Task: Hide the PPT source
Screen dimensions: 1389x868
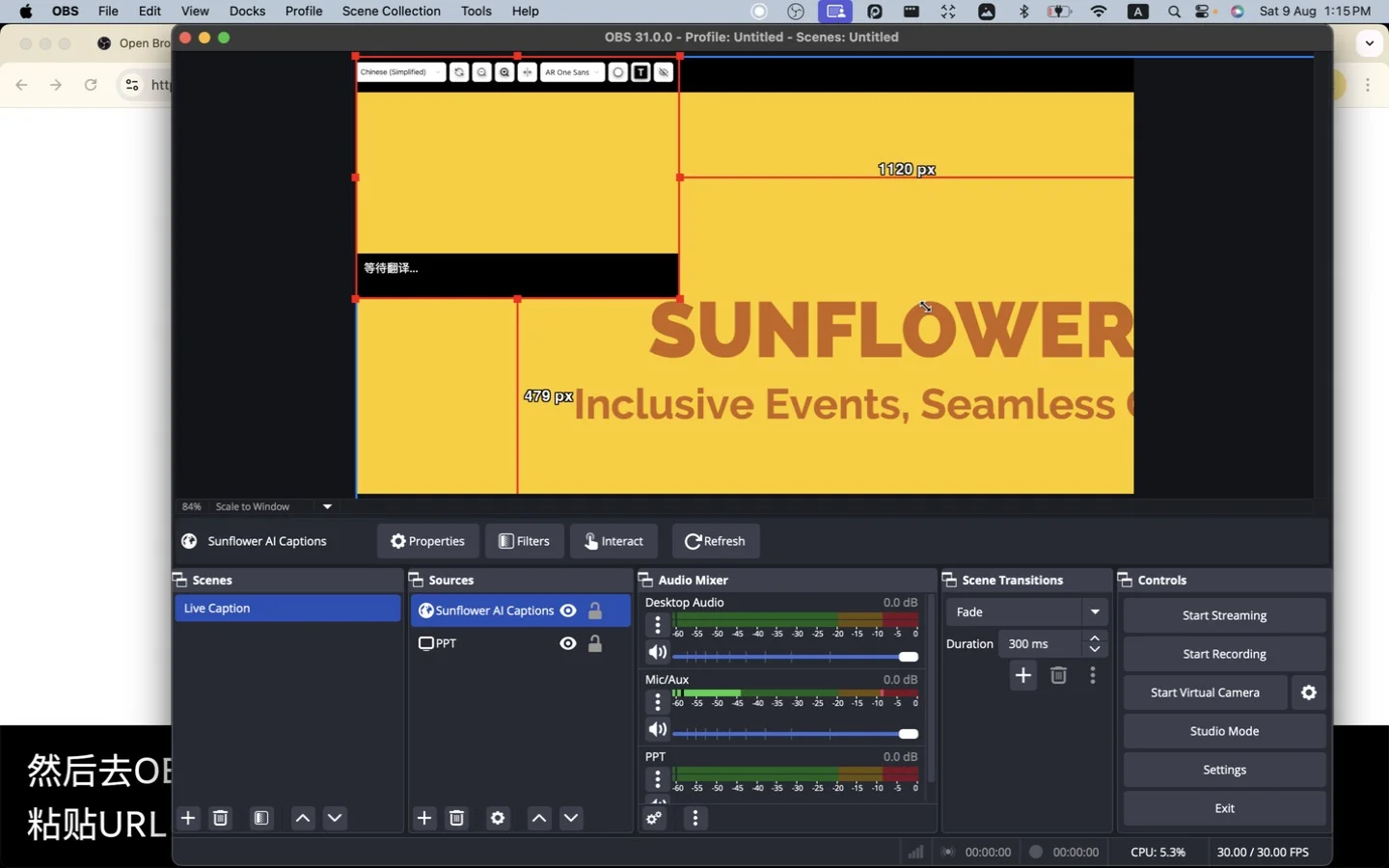Action: (568, 643)
